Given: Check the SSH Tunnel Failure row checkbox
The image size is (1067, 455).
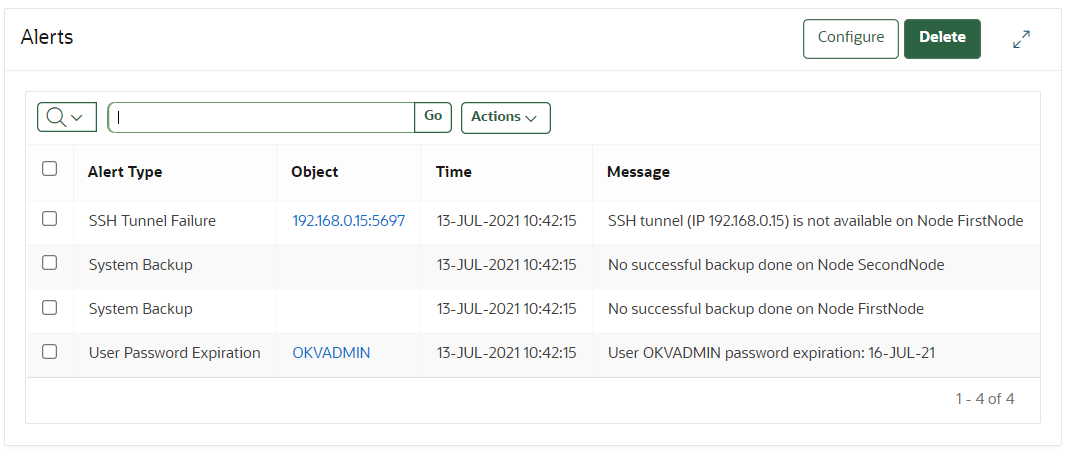Looking at the screenshot, I should click(x=49, y=219).
